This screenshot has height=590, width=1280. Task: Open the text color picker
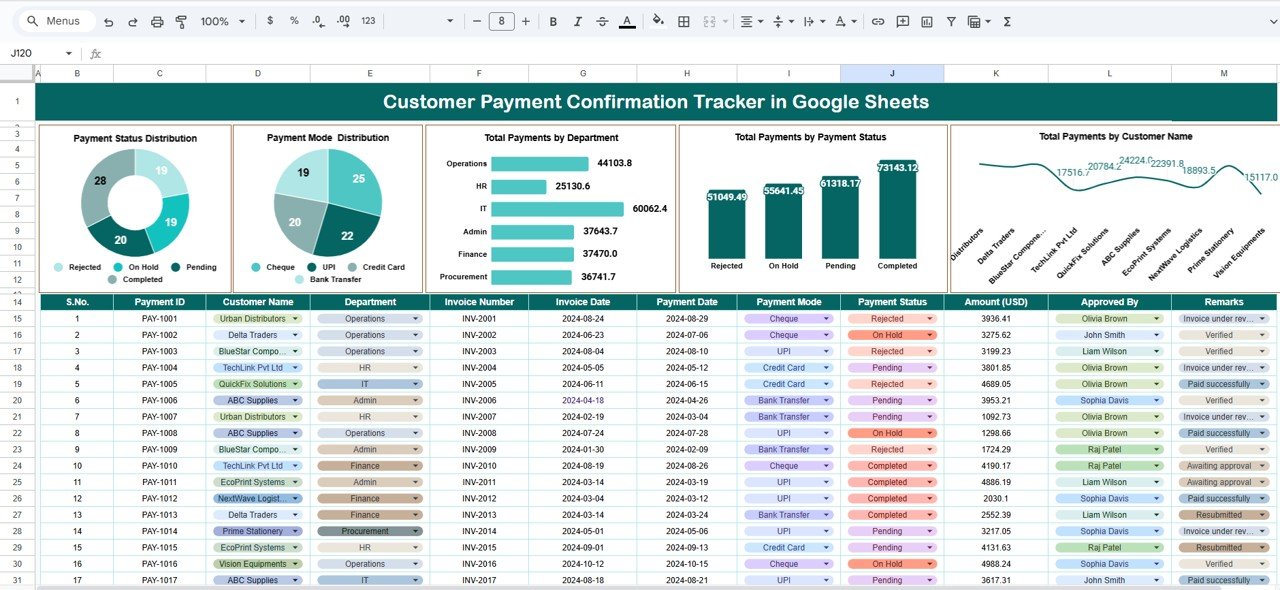pyautogui.click(x=627, y=20)
